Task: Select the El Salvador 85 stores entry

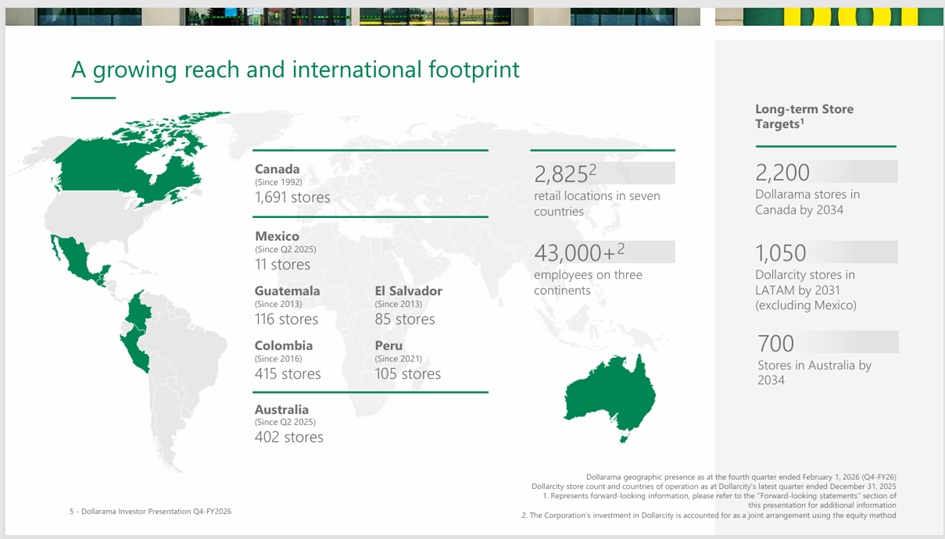Action: (x=408, y=305)
